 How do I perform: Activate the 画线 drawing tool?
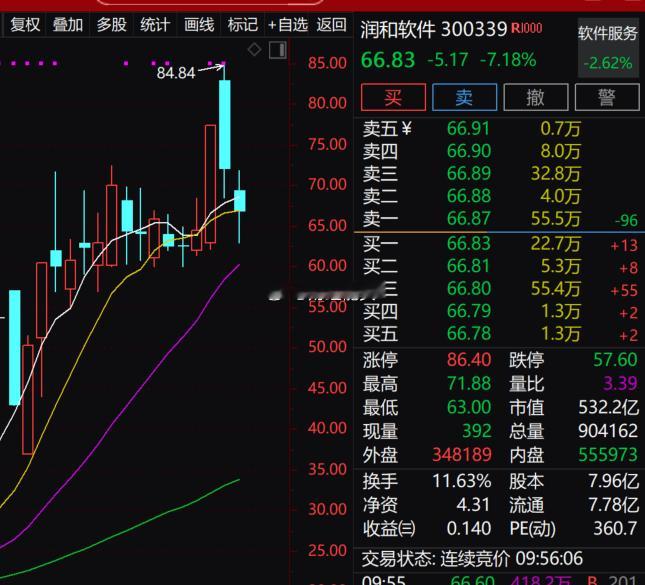point(199,25)
